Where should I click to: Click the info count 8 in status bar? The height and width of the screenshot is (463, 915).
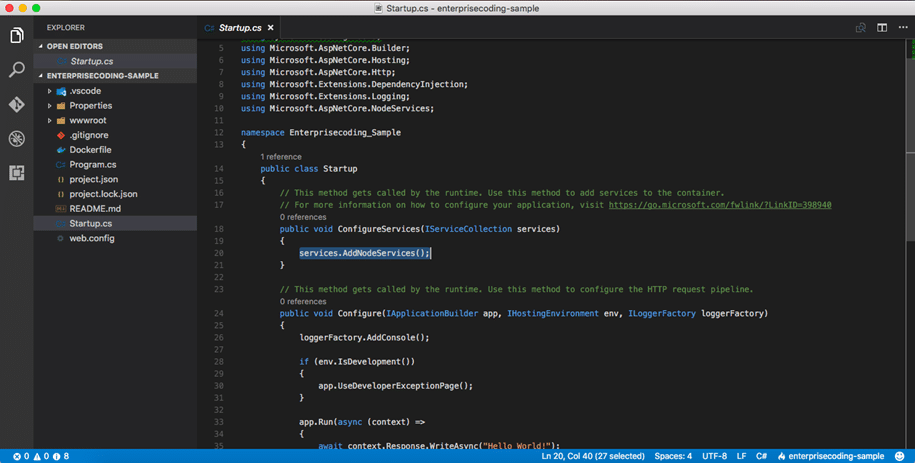61,456
